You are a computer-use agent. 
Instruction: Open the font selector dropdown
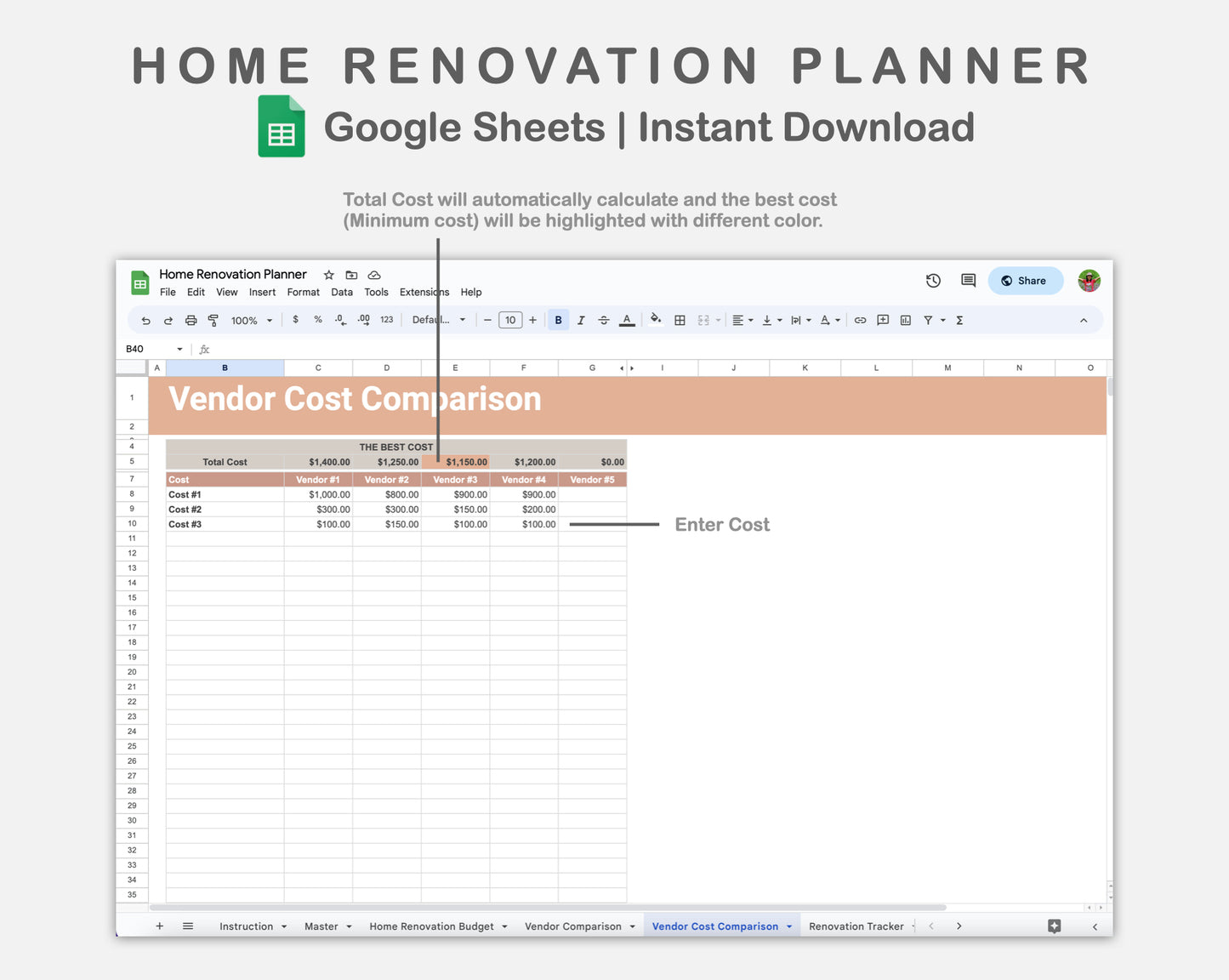point(438,320)
